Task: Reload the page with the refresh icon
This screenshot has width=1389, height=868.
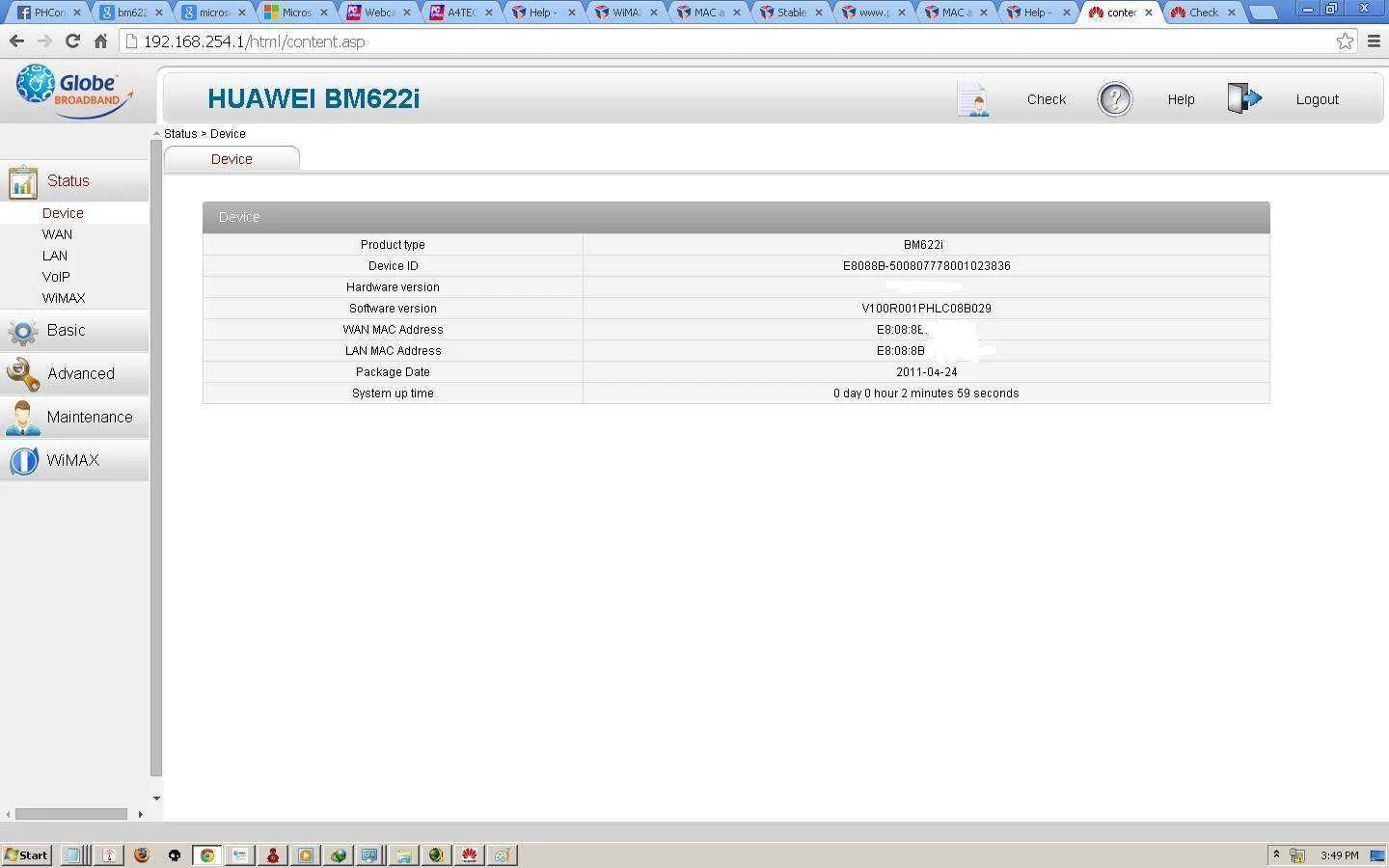Action: (x=72, y=41)
